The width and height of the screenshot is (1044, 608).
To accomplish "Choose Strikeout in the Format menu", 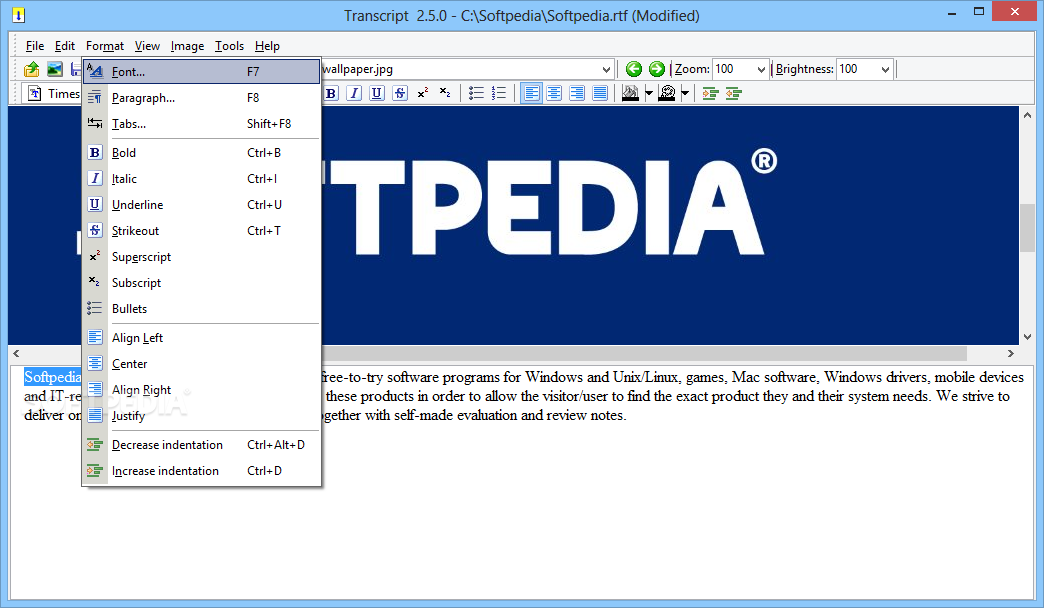I will tap(202, 230).
